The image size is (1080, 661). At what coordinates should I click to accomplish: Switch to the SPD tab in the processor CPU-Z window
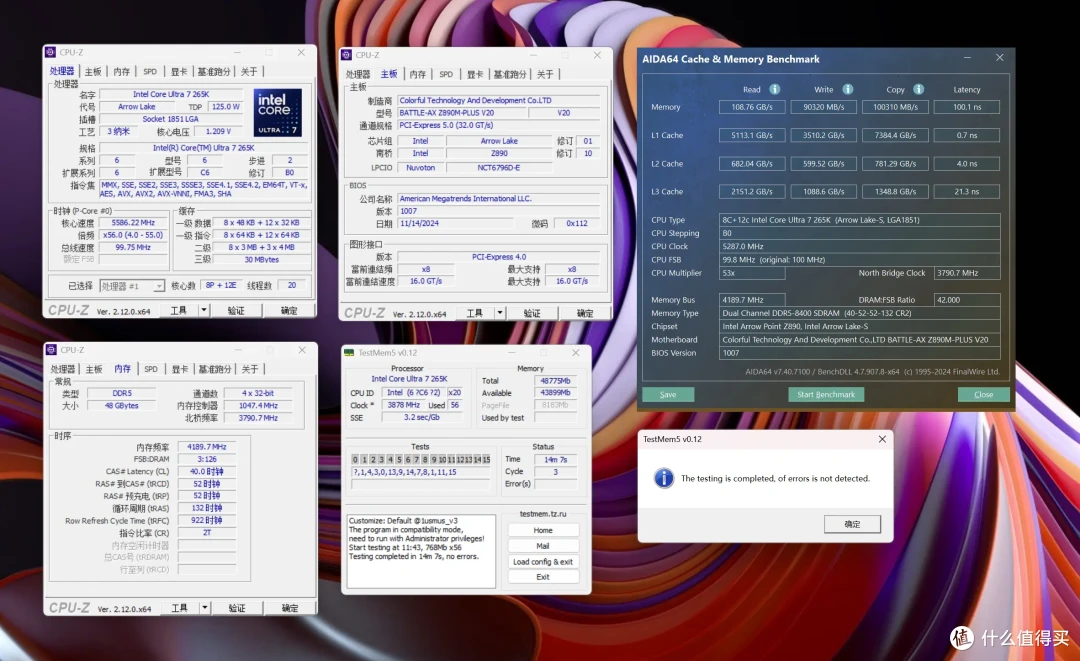(150, 72)
